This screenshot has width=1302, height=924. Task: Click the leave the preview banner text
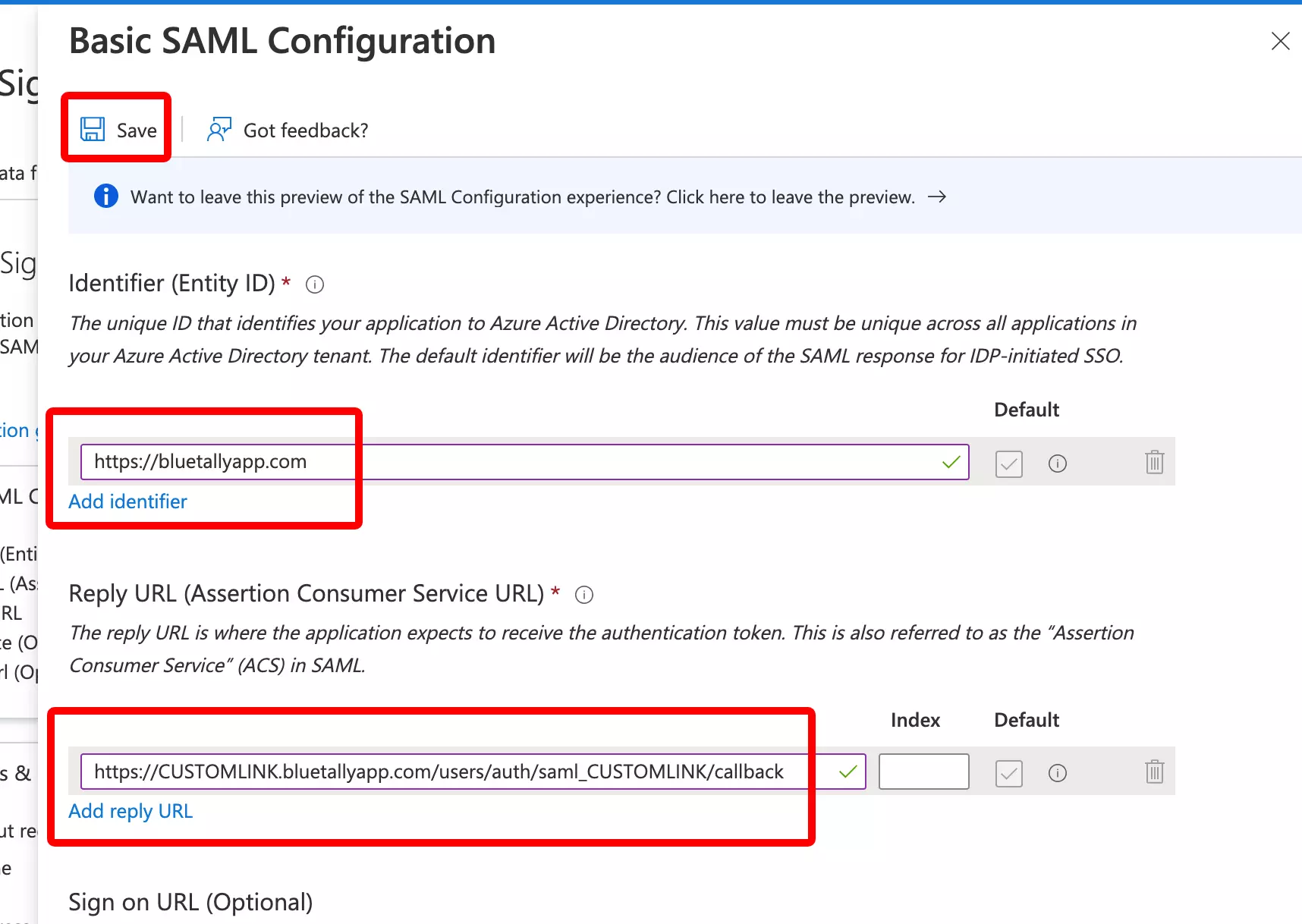523,197
